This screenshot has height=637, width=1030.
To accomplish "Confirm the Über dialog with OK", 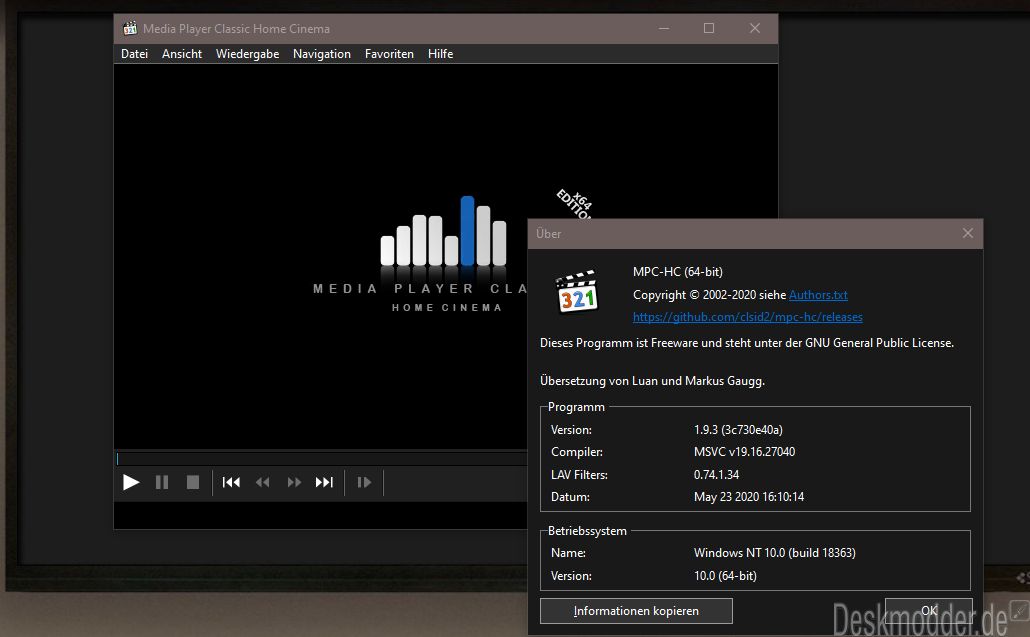I will [x=928, y=611].
